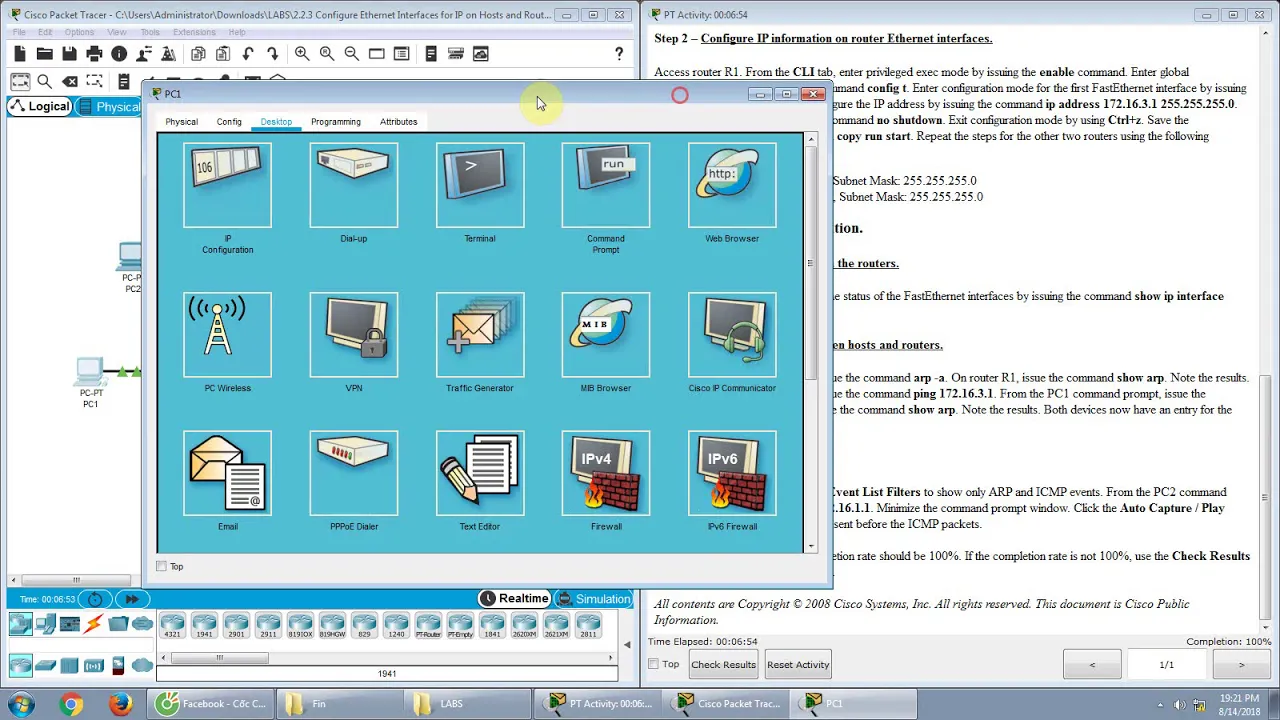Click the Print toolbar icon

(x=94, y=54)
